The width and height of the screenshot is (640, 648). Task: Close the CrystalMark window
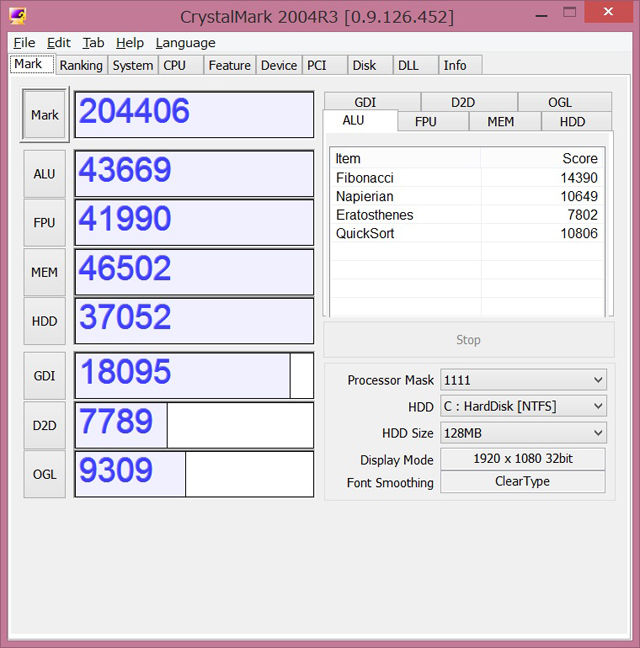click(x=608, y=12)
